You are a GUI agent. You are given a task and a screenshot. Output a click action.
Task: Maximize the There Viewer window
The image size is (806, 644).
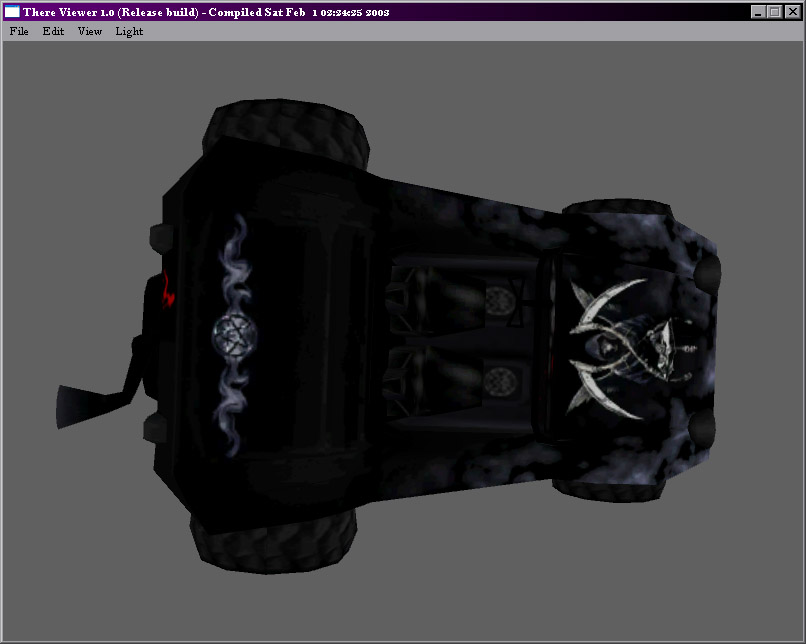(x=774, y=12)
